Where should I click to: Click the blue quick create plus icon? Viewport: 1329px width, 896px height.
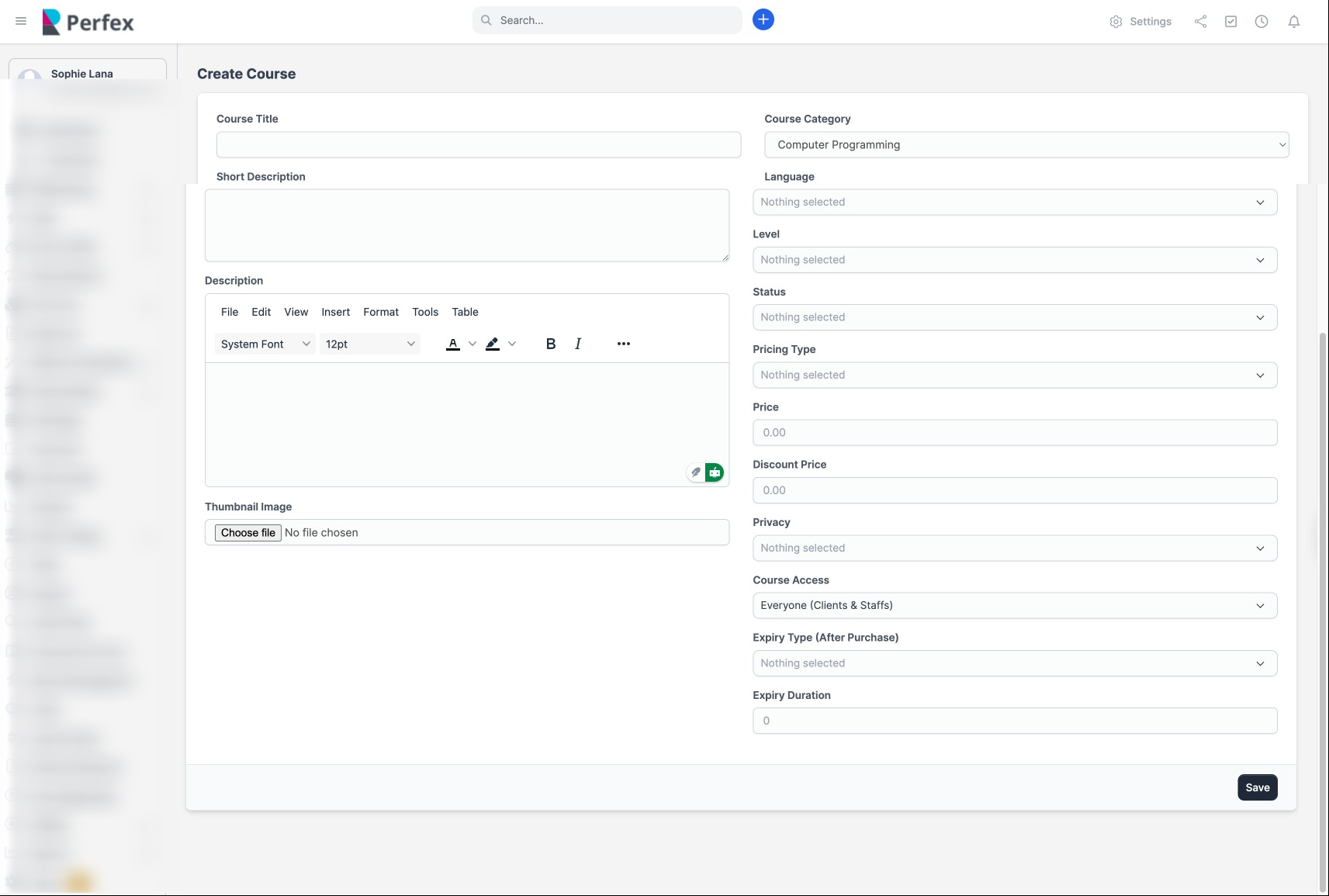763,20
